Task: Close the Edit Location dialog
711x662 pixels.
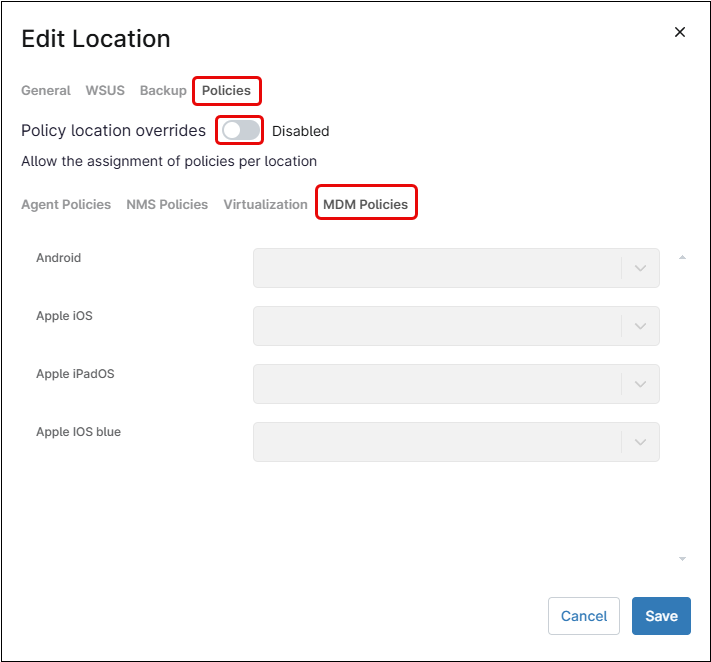Action: click(680, 32)
